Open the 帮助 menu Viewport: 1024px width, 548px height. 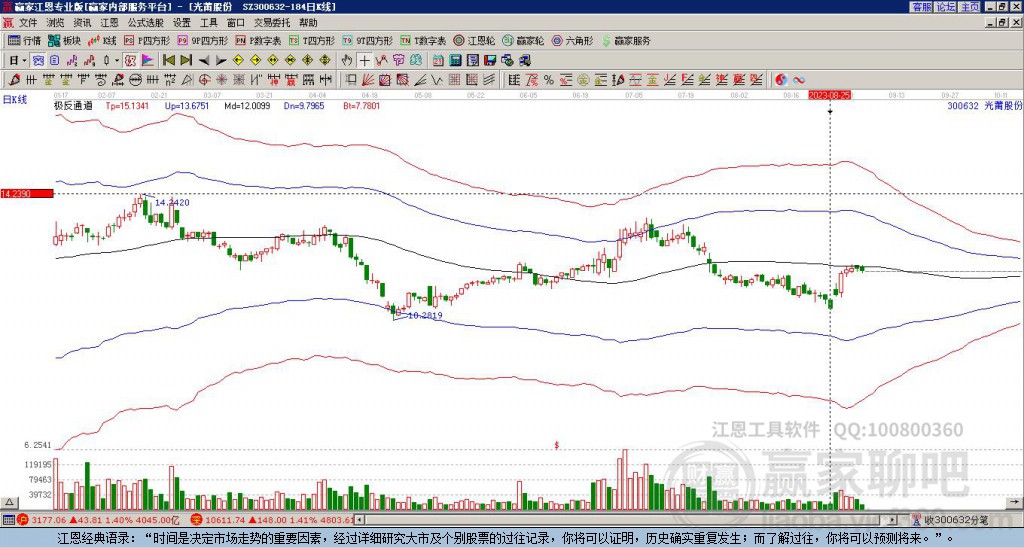coord(308,23)
